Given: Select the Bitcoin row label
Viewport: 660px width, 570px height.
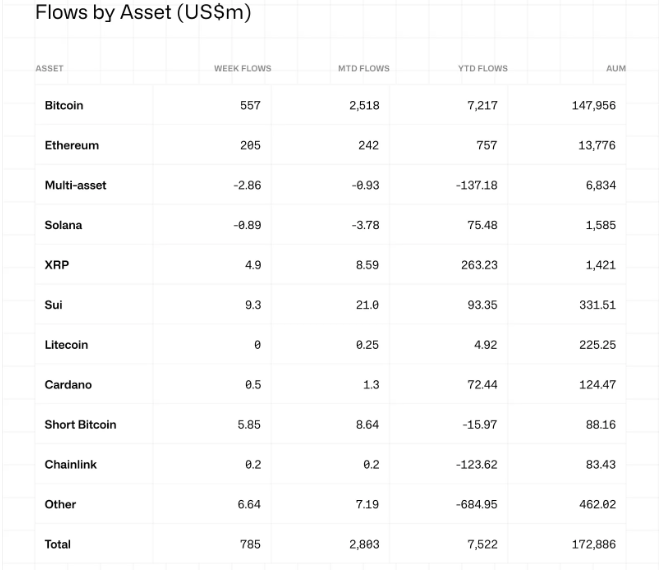Looking at the screenshot, I should 64,105.
